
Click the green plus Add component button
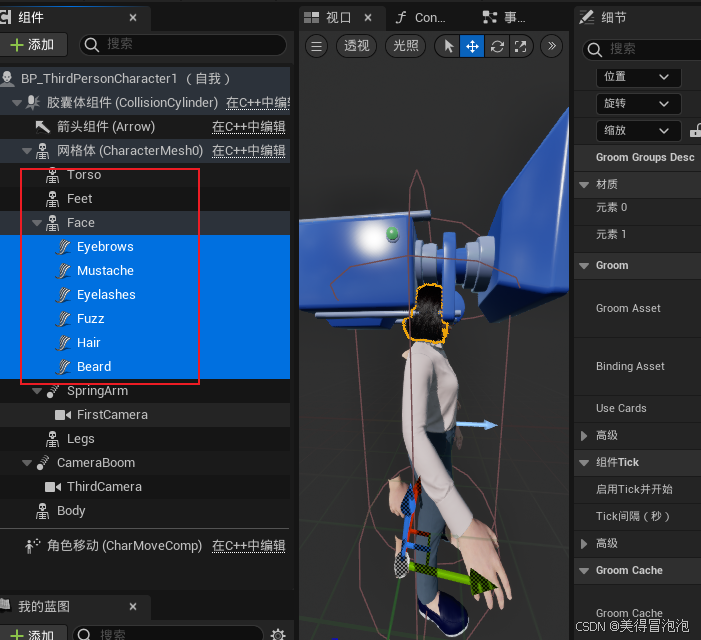[32, 45]
